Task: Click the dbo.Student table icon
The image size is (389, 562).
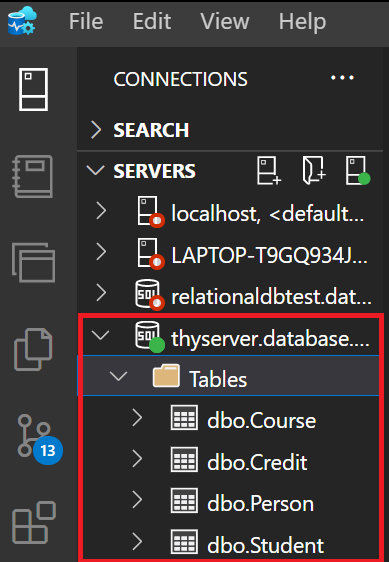Action: coord(184,542)
